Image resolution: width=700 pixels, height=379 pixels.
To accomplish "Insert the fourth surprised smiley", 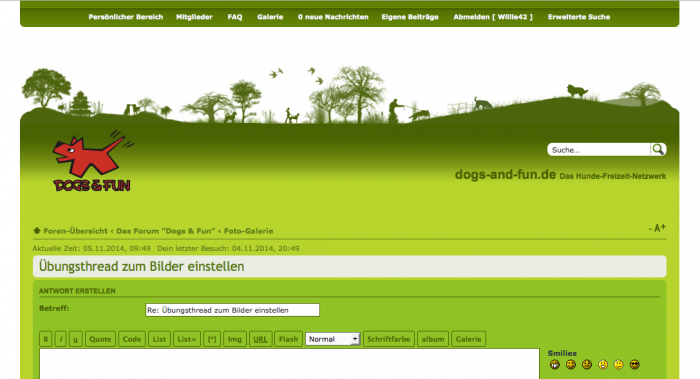I will point(603,365).
